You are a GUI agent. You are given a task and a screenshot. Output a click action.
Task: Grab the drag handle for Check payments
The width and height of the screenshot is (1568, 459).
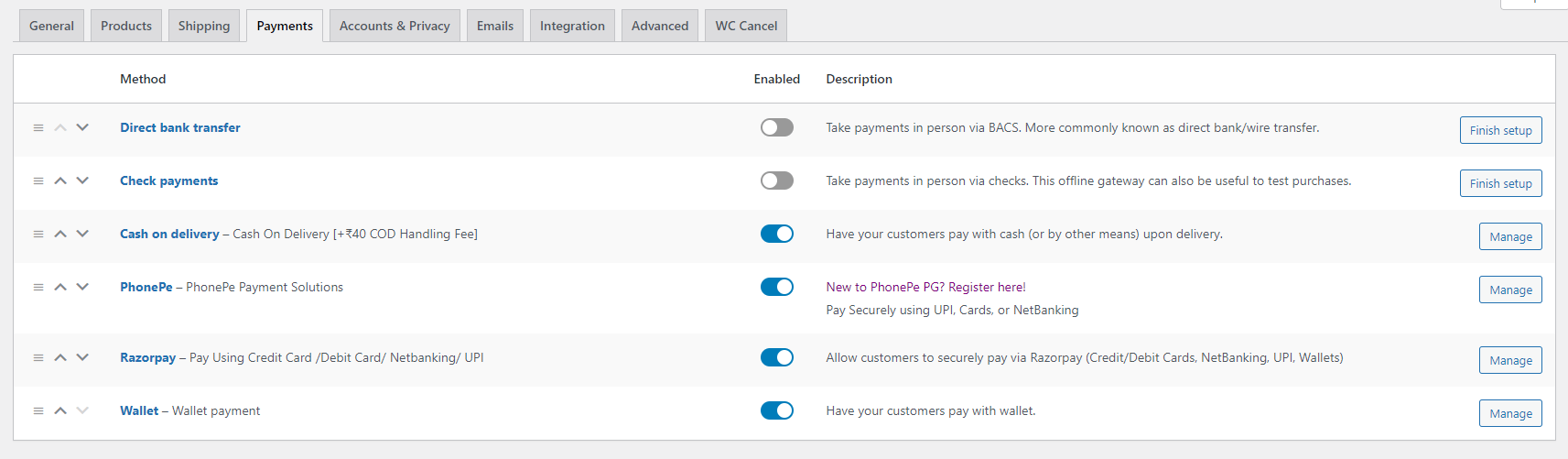[x=38, y=181]
